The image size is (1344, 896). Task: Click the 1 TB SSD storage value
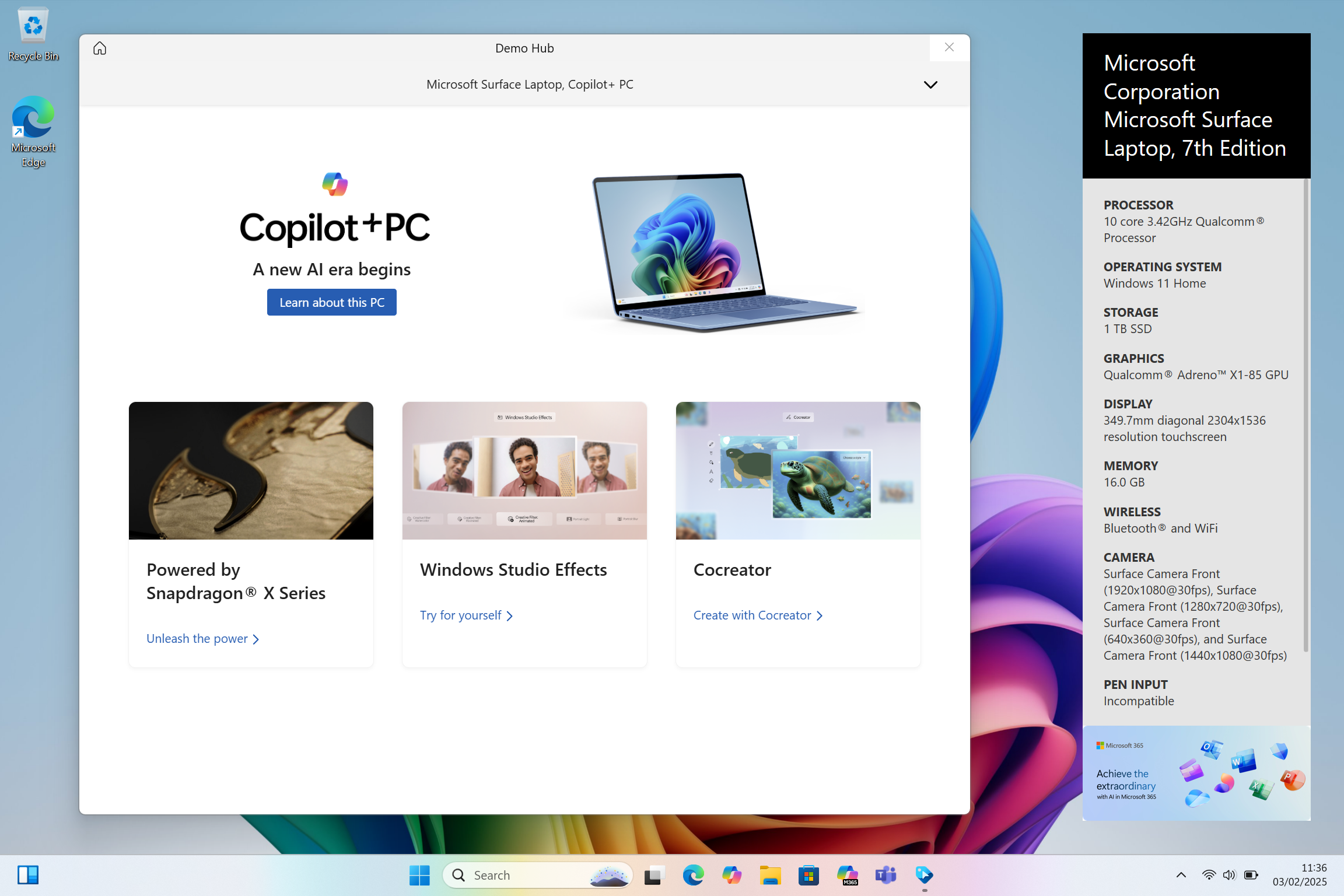(x=1128, y=328)
